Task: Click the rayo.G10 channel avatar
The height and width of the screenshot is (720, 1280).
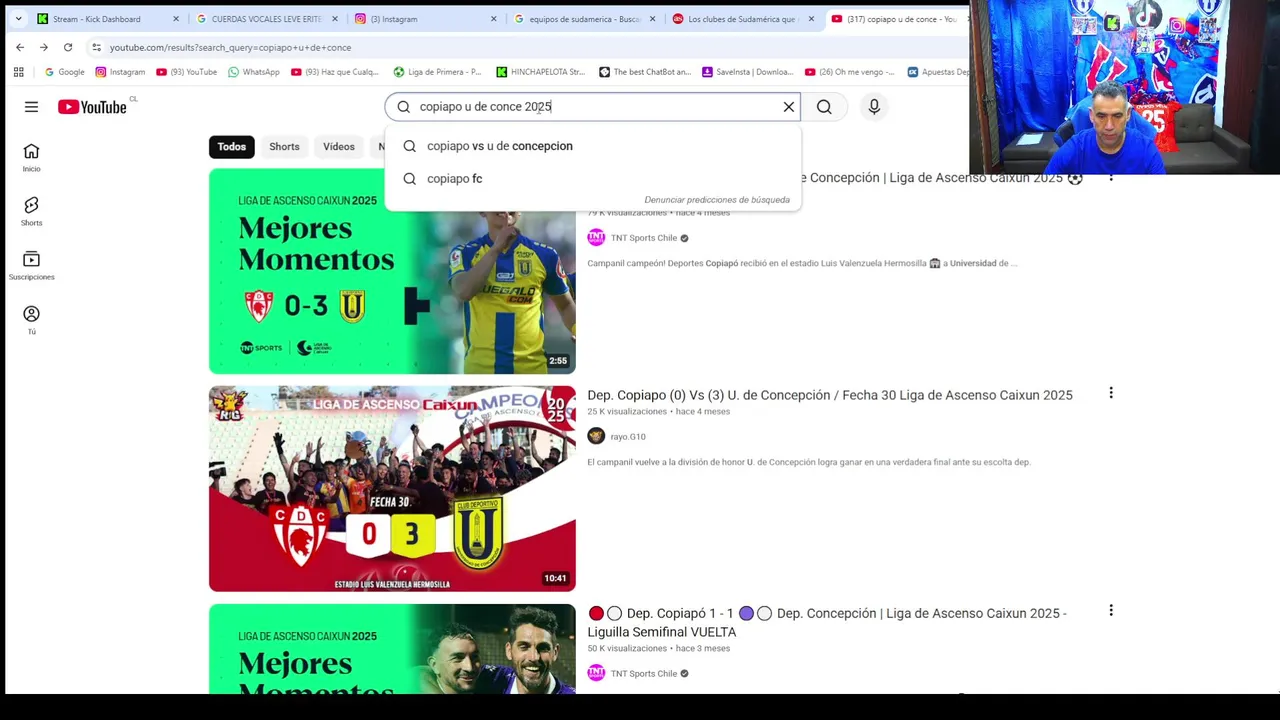Action: pyautogui.click(x=596, y=436)
